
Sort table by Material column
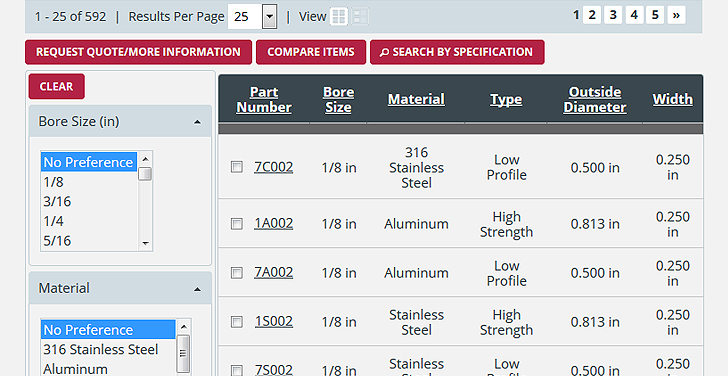416,99
